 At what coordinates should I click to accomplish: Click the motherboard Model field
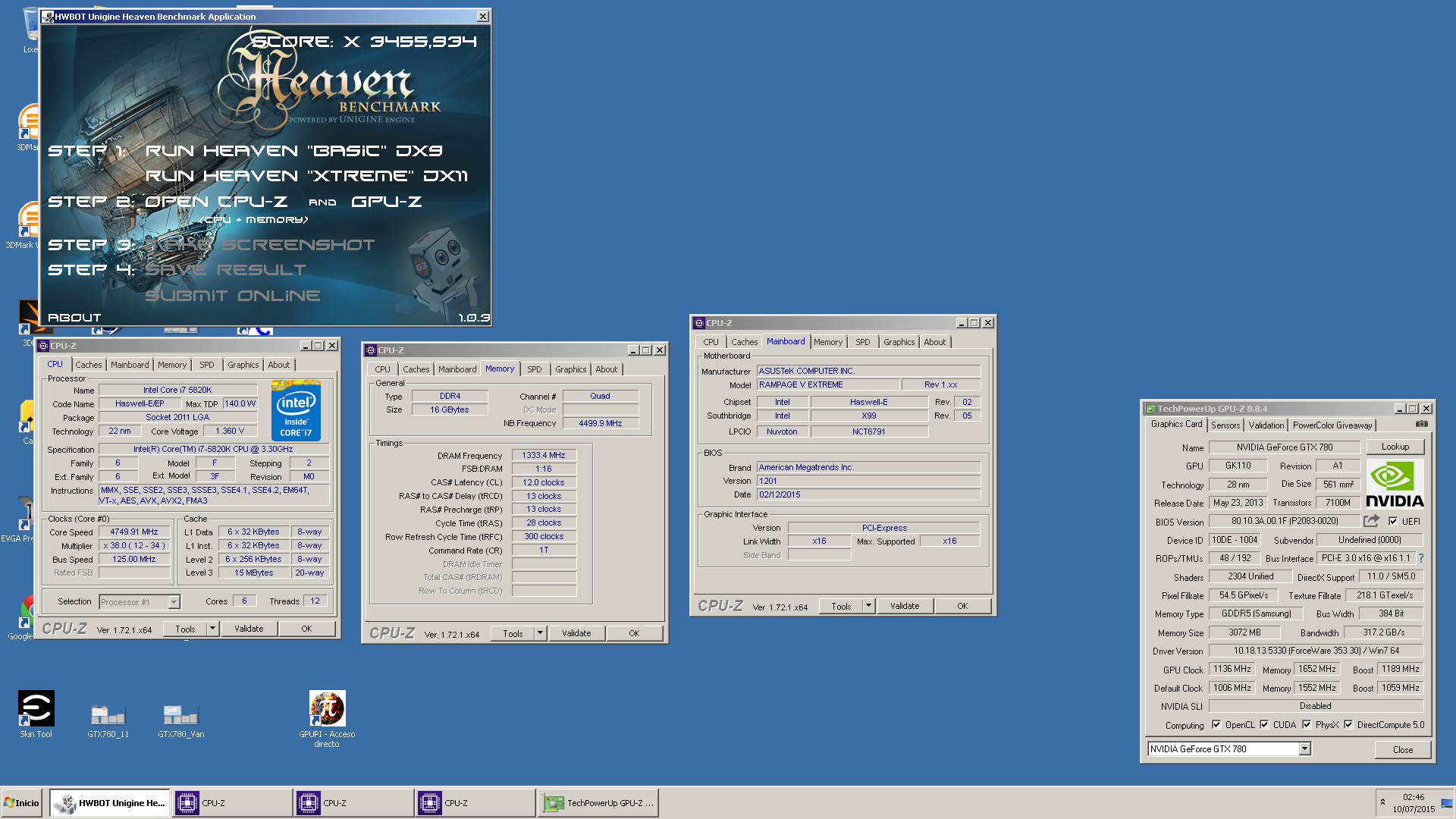pos(828,384)
